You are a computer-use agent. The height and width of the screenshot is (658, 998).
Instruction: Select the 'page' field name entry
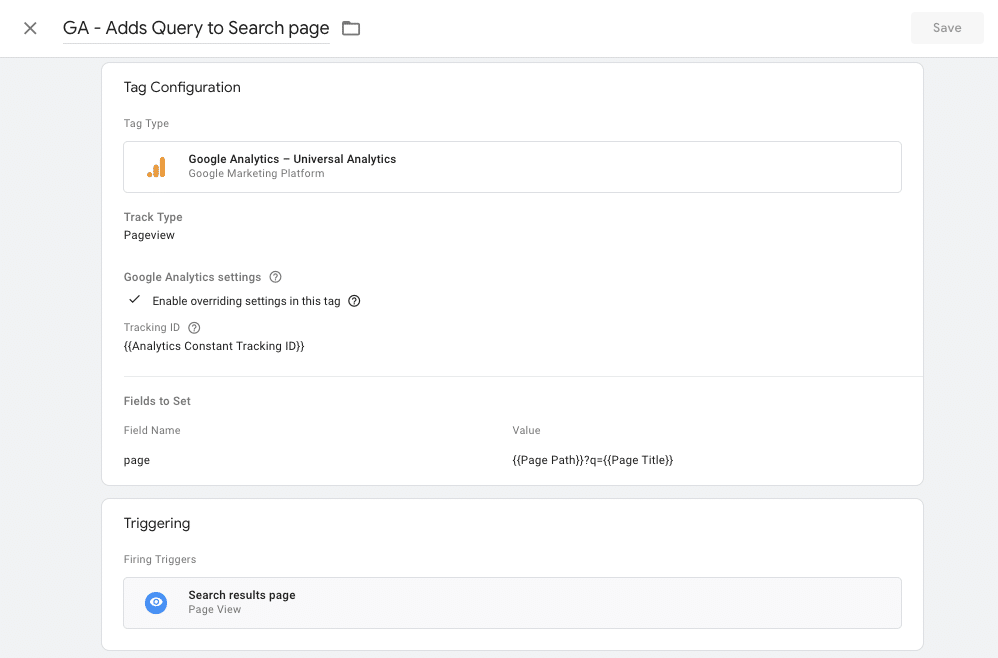point(137,460)
